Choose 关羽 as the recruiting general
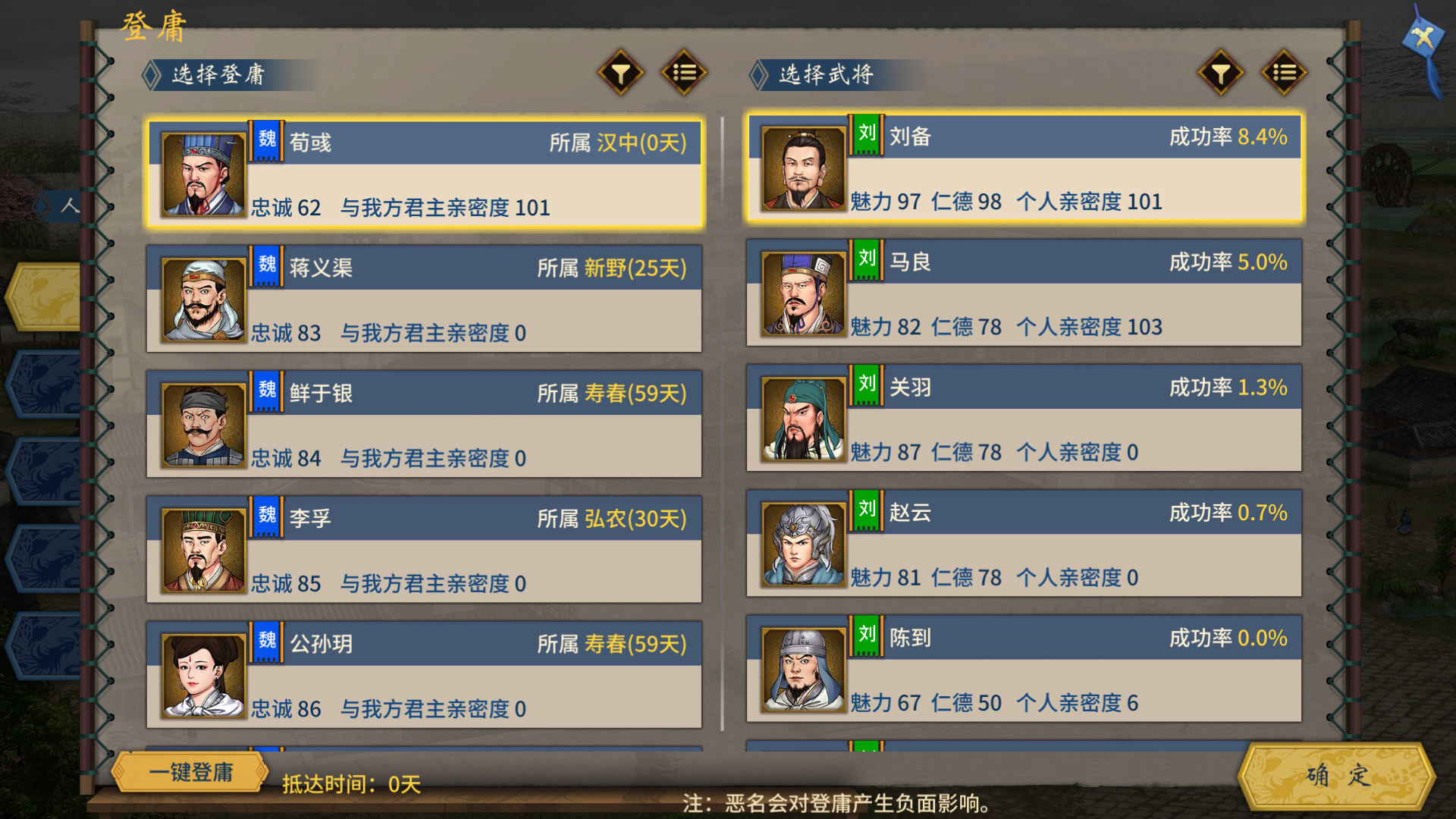 click(x=1024, y=418)
